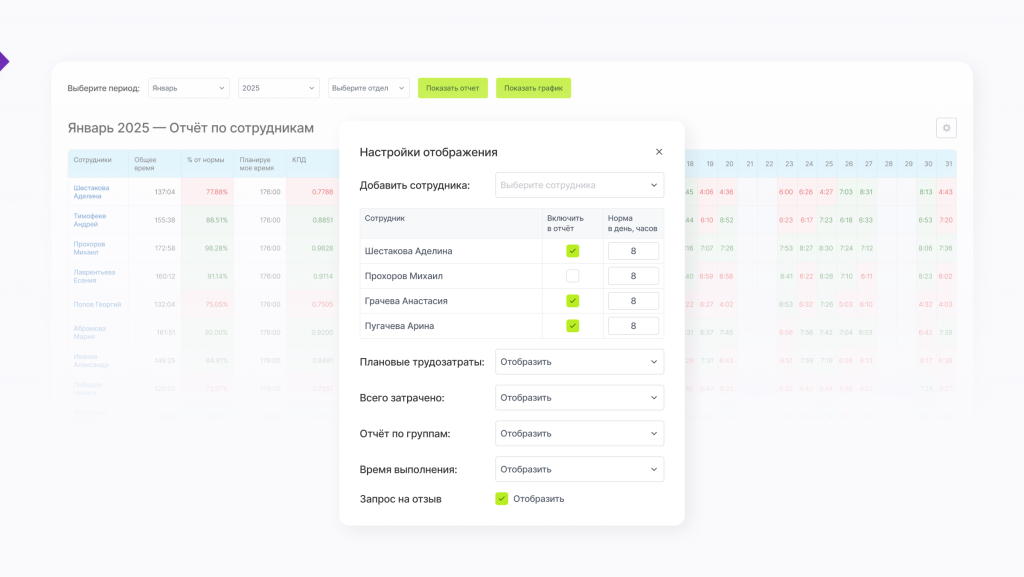Click daily norm field for Пугачева Арина

[x=633, y=326]
